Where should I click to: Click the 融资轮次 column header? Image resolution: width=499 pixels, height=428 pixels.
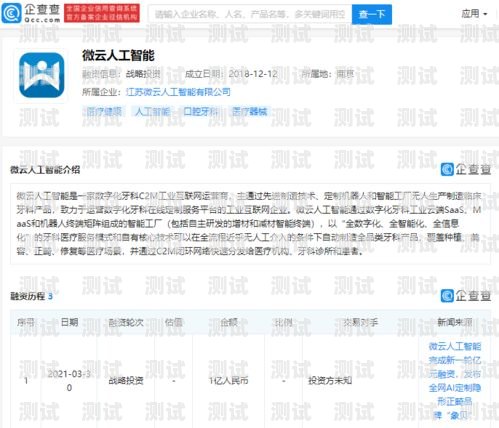[126, 322]
